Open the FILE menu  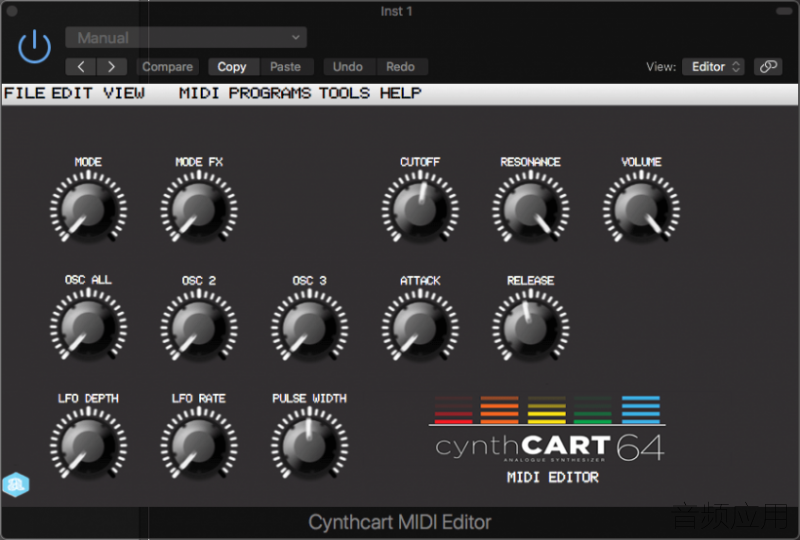[24, 93]
